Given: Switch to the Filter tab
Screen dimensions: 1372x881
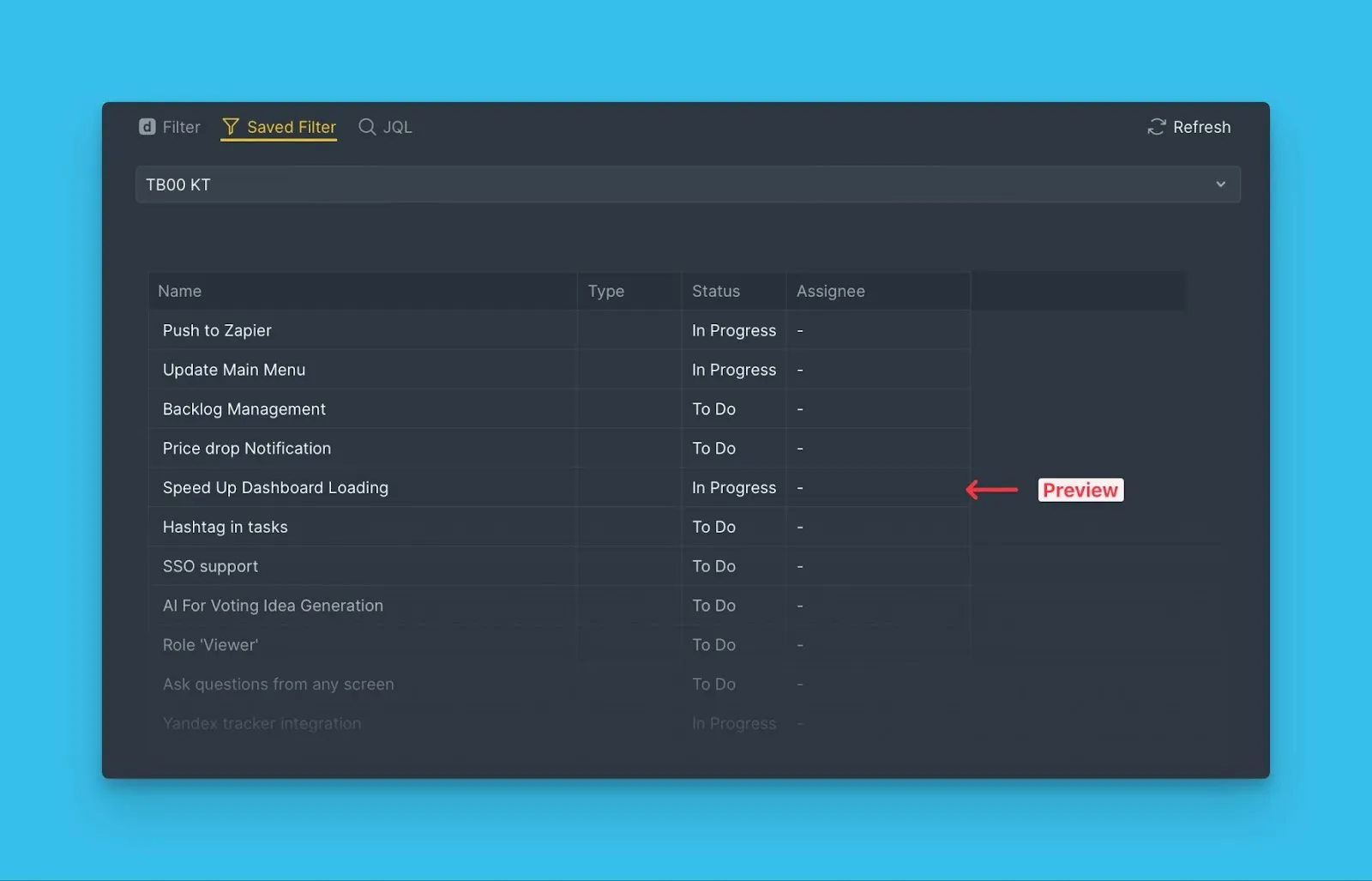Looking at the screenshot, I should coord(181,127).
